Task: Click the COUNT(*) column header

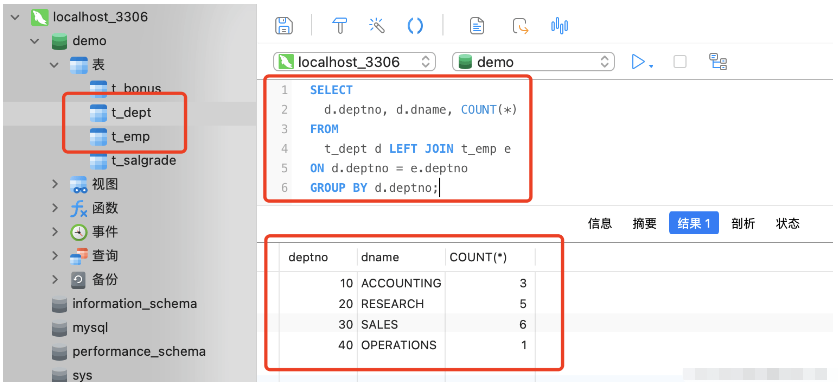Action: pyautogui.click(x=490, y=257)
